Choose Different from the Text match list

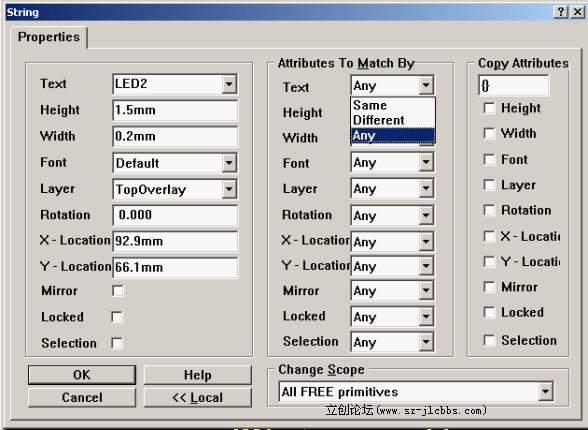coord(393,120)
